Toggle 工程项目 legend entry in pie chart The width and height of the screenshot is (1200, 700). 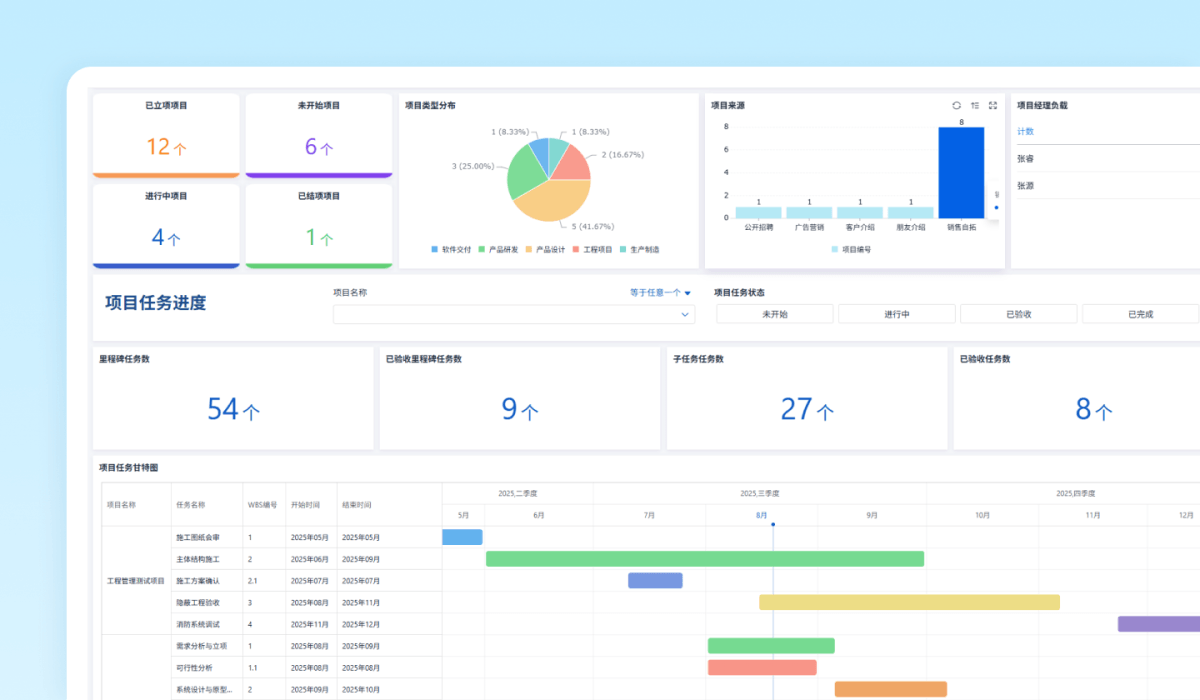click(592, 249)
